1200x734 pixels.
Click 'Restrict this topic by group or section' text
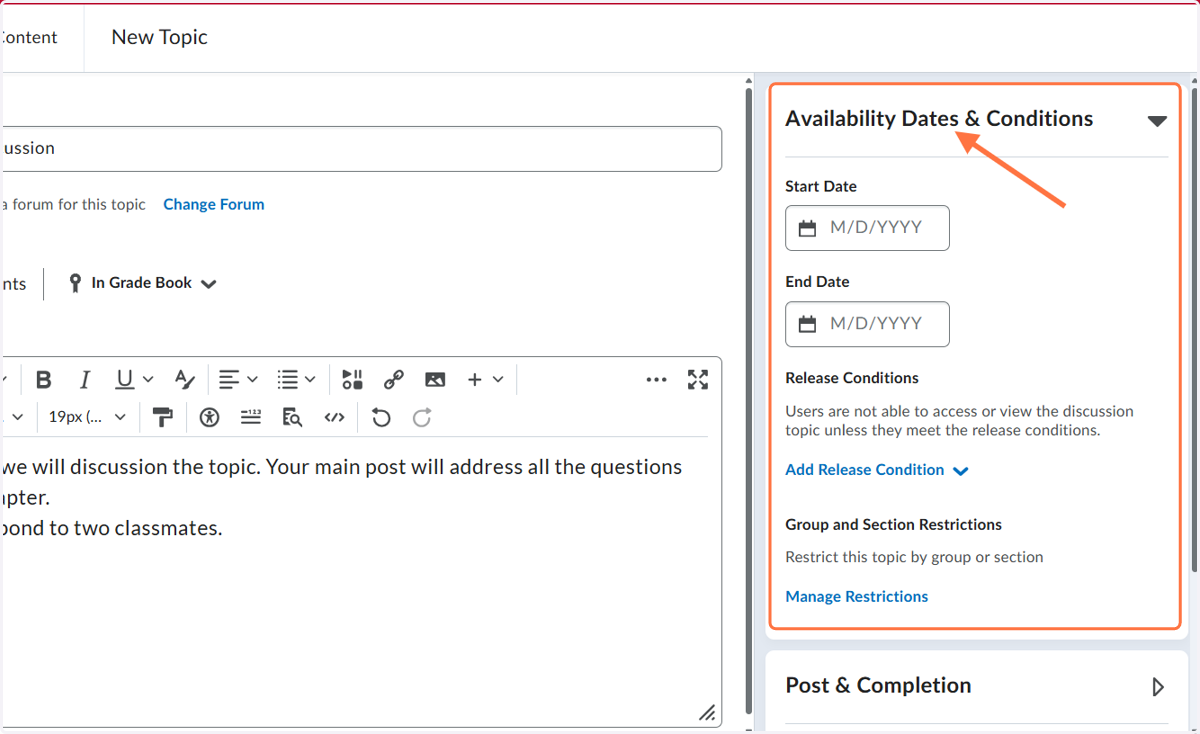pos(914,557)
